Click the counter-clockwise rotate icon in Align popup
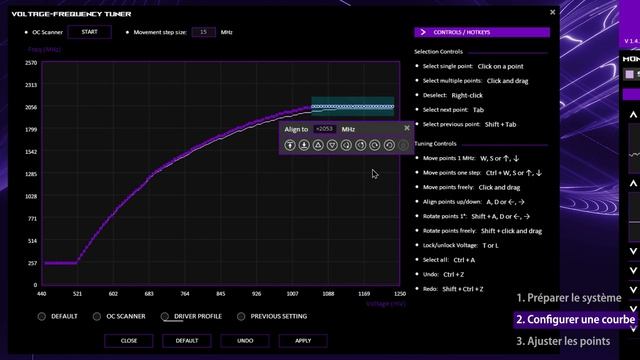This screenshot has width=640, height=360. coord(389,145)
